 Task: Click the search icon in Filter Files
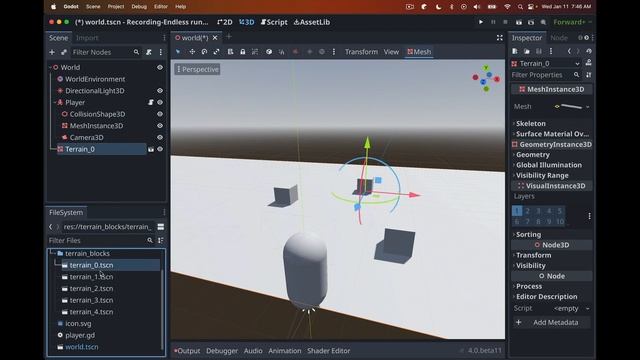(x=150, y=240)
